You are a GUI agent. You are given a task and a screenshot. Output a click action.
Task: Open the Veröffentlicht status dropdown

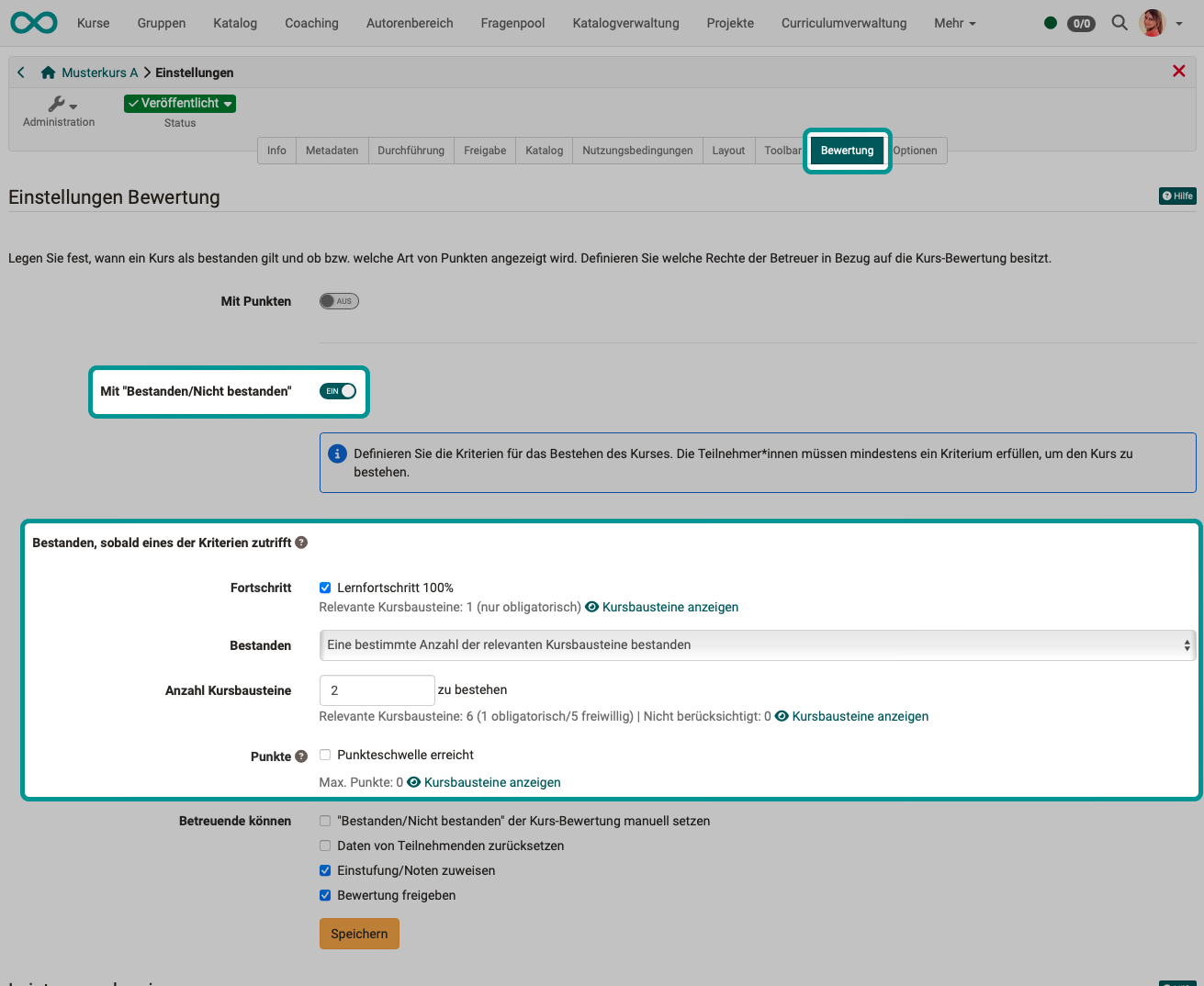tap(179, 104)
